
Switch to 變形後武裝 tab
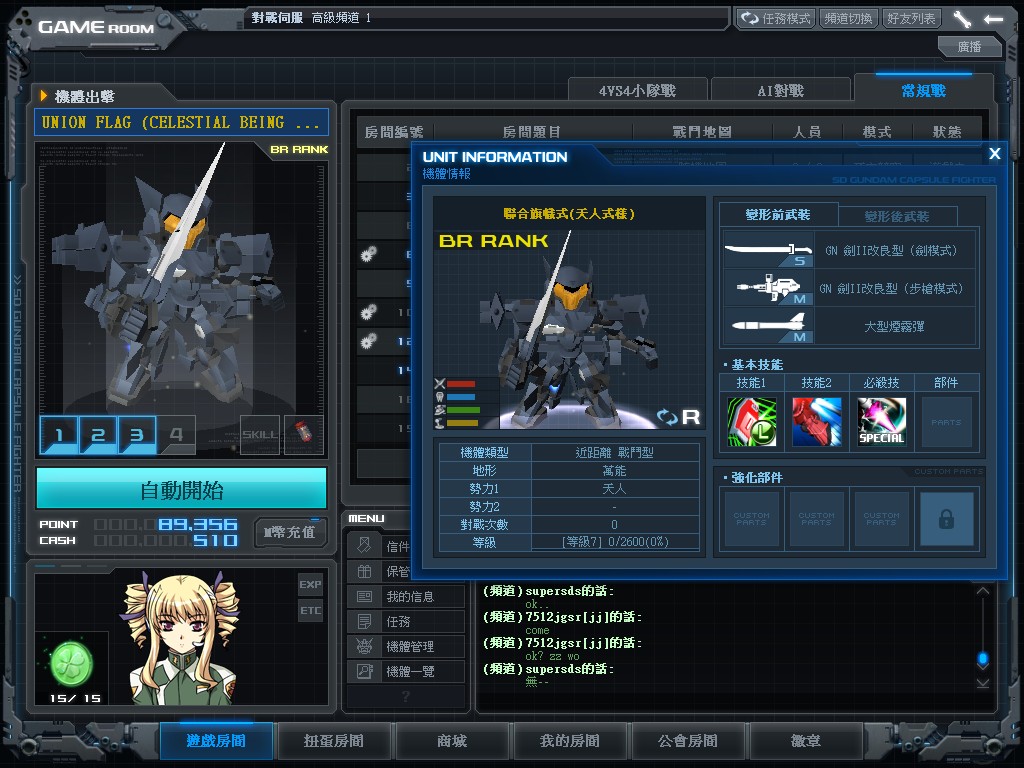tap(897, 216)
